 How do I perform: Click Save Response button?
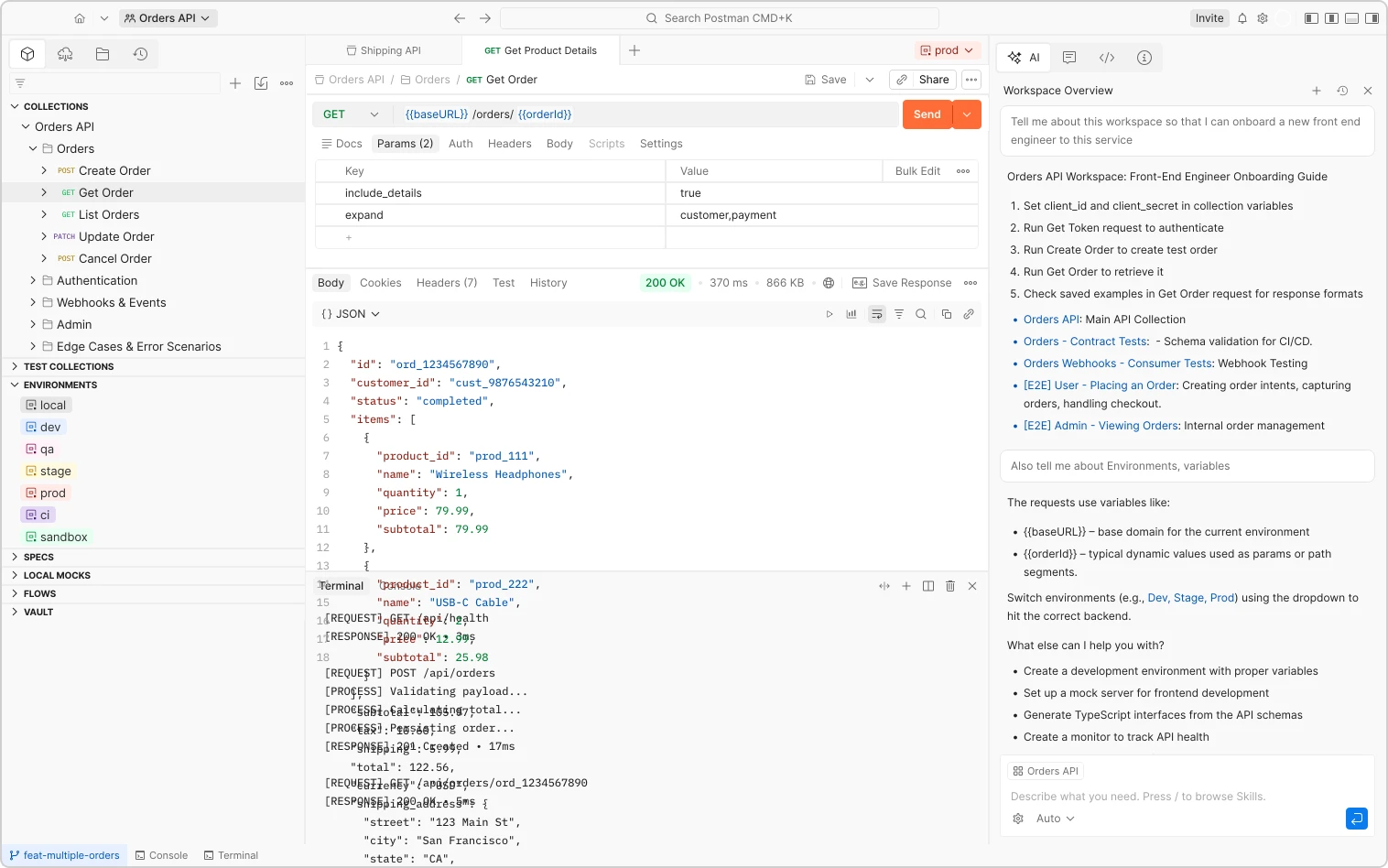902,283
